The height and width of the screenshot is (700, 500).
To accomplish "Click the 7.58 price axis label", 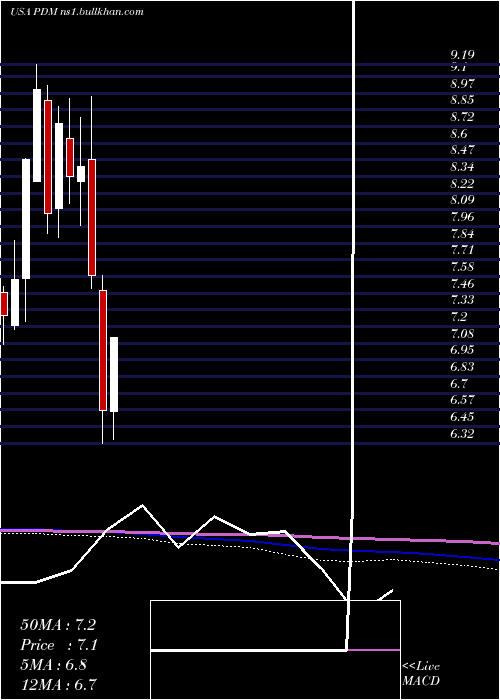I will click(462, 267).
